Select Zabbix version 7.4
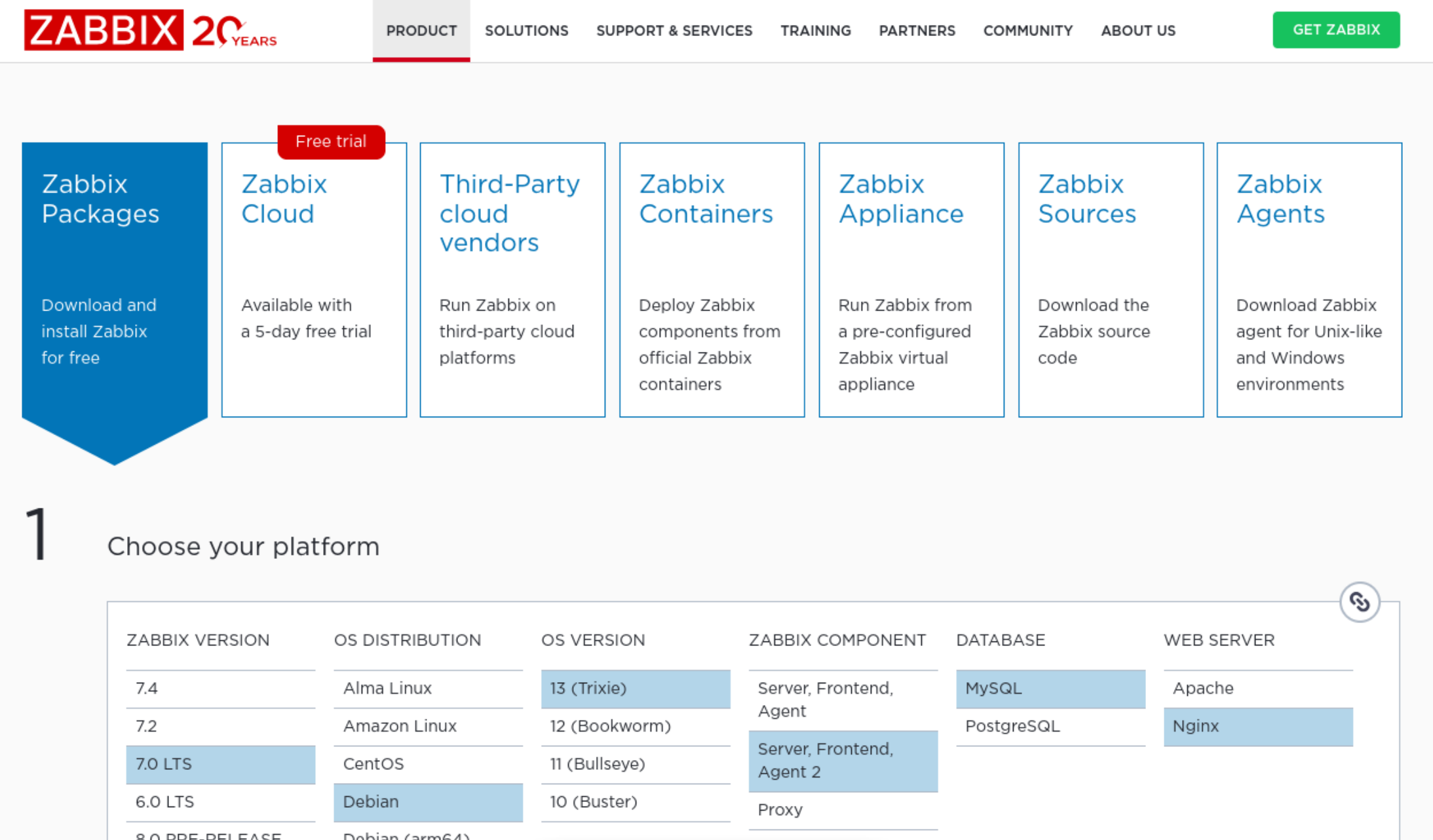 tap(221, 689)
